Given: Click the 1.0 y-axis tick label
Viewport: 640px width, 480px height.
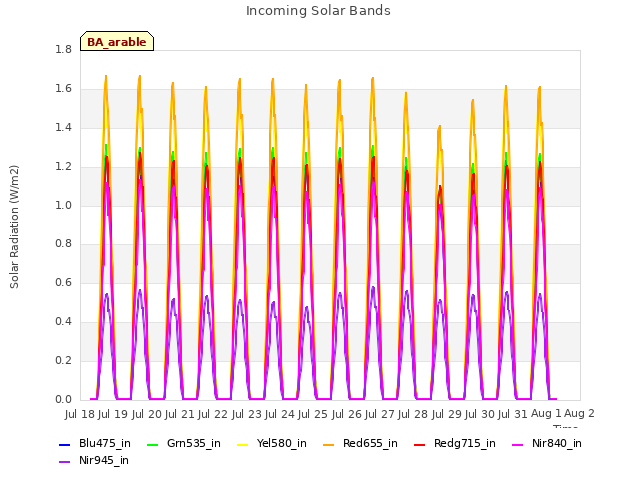Looking at the screenshot, I should (63, 205).
